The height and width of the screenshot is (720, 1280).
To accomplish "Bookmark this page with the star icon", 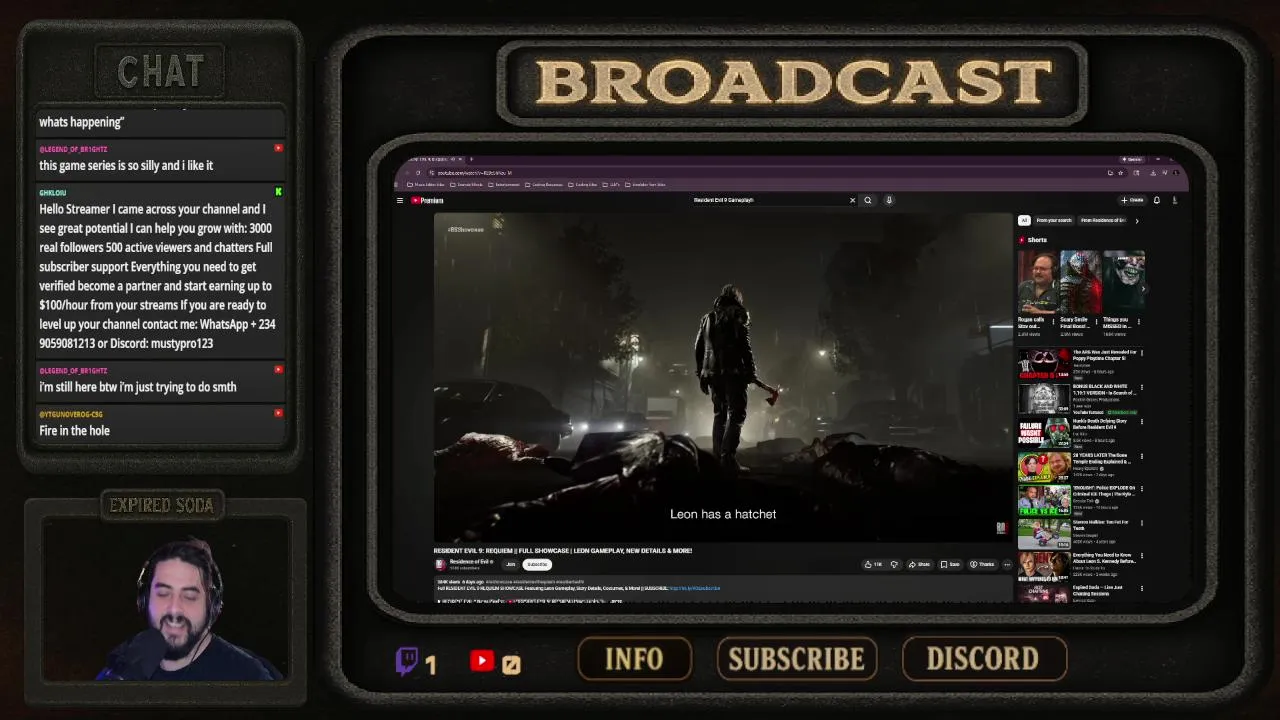I will click(1122, 173).
